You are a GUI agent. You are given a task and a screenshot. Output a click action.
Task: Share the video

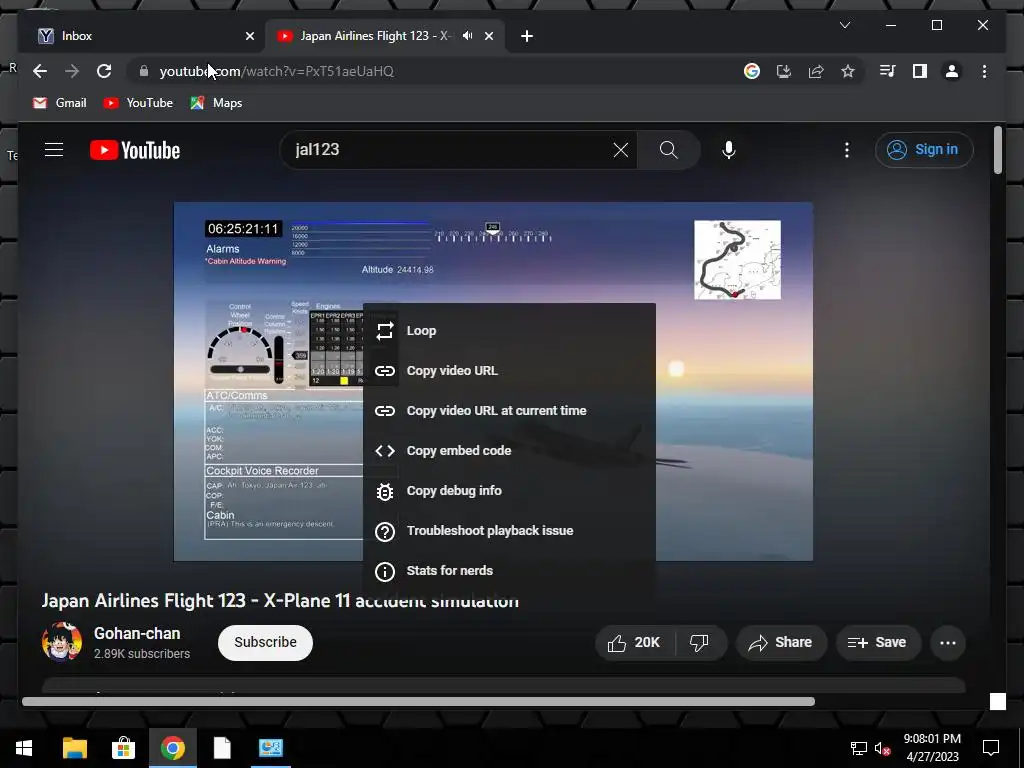point(781,643)
